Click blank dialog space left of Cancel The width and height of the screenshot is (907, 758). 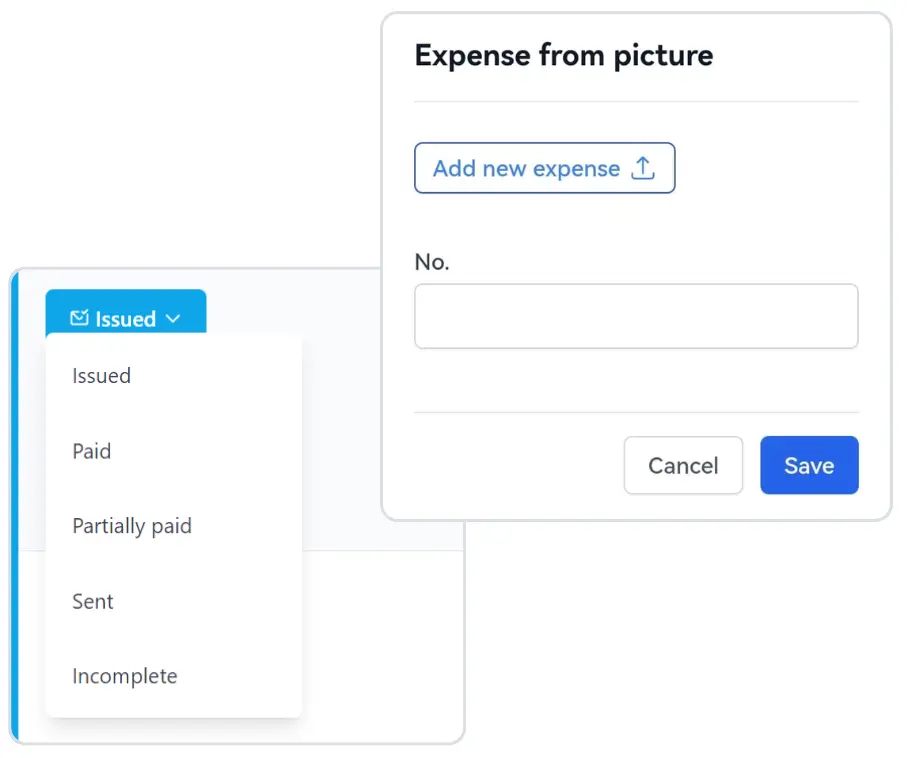tap(510, 465)
